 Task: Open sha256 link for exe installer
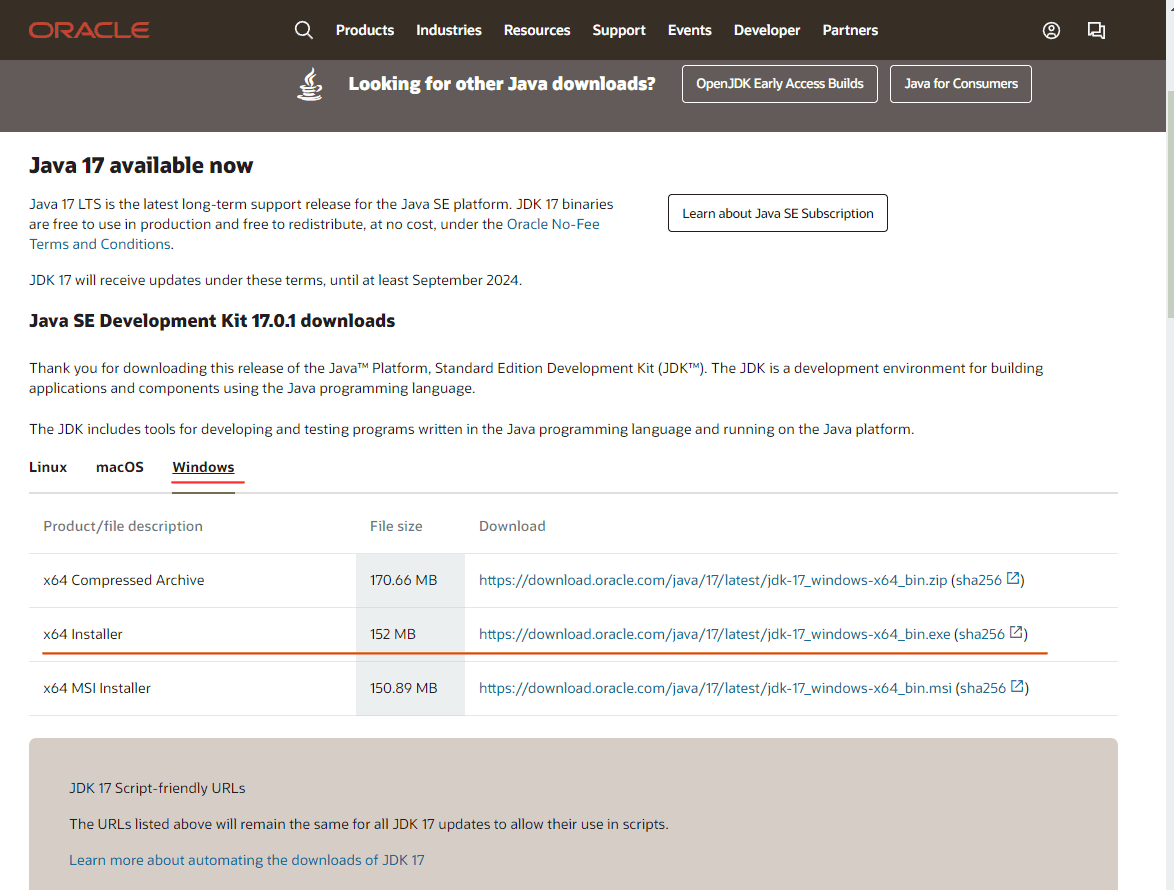982,634
